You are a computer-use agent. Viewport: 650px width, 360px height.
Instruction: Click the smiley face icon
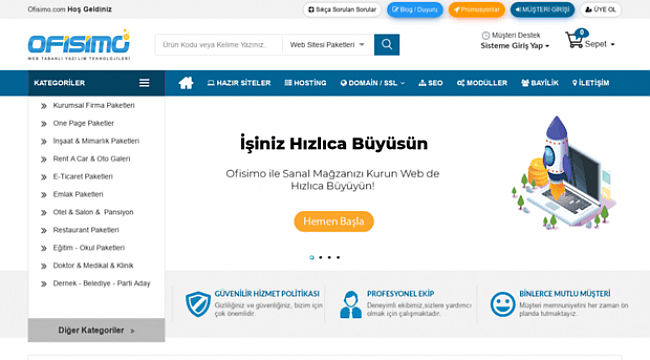[502, 304]
